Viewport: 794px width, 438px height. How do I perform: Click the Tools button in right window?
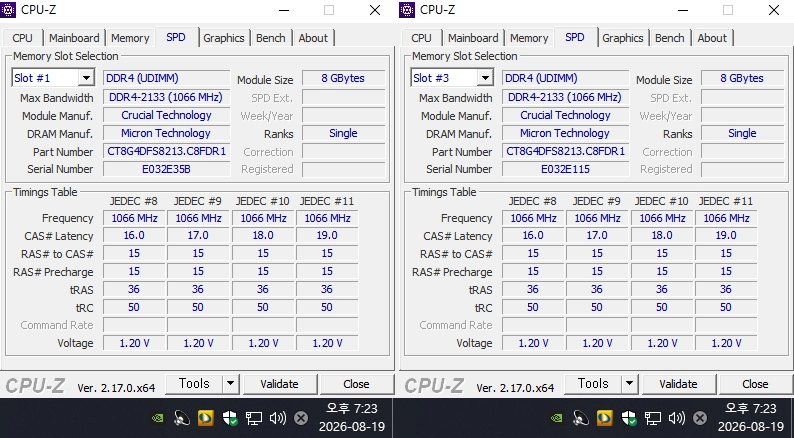tap(593, 384)
